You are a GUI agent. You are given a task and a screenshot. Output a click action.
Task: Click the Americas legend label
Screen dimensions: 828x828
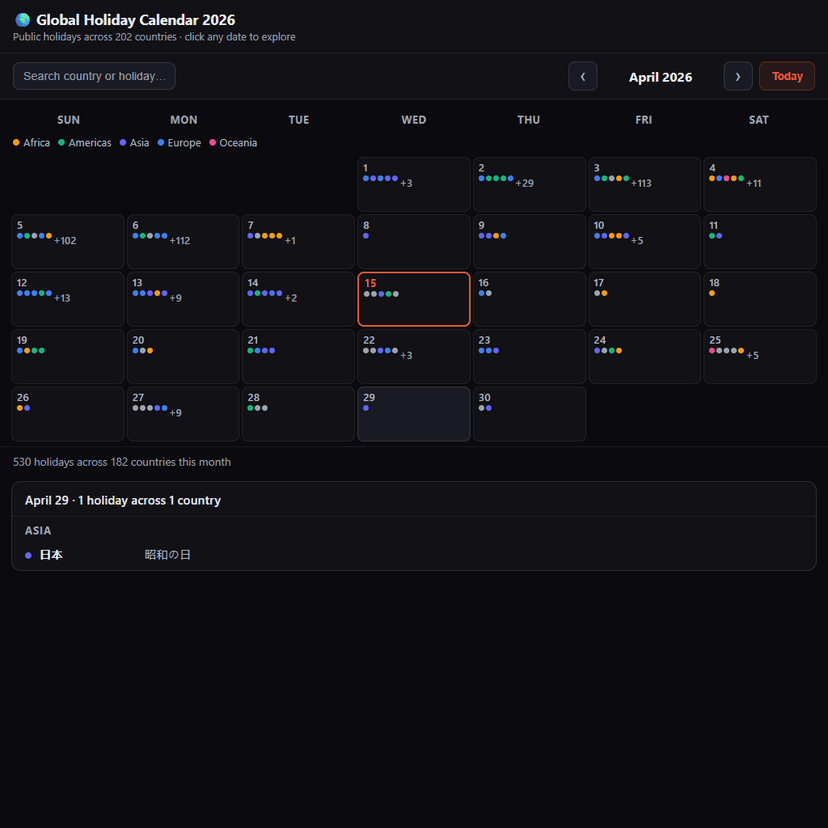[x=89, y=143]
